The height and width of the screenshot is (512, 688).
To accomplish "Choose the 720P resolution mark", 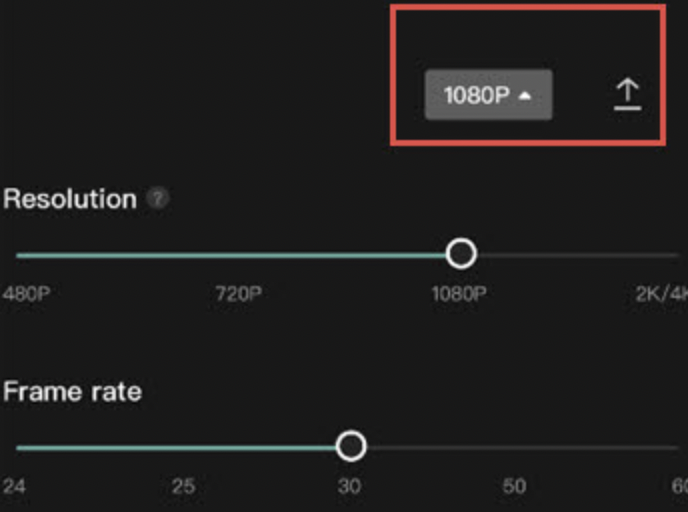I will pos(238,294).
